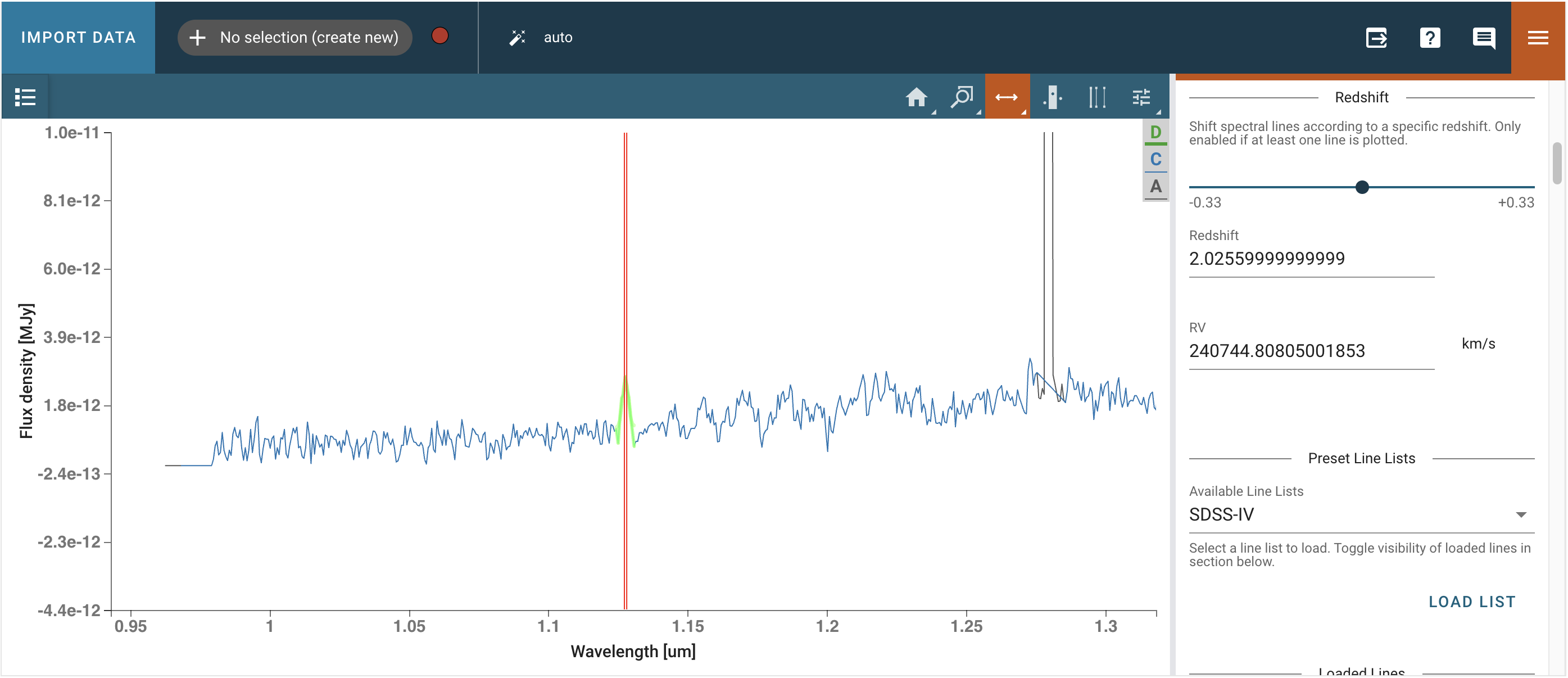Open the export plugin icon
Image resolution: width=1568 pixels, height=678 pixels.
[1376, 38]
